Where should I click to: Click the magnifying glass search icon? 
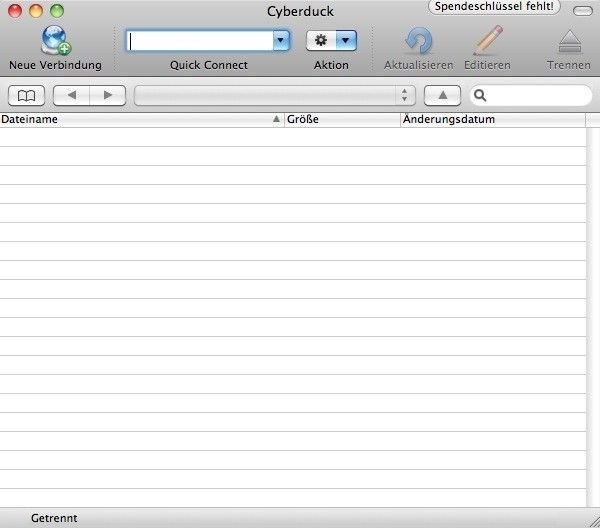[x=480, y=95]
